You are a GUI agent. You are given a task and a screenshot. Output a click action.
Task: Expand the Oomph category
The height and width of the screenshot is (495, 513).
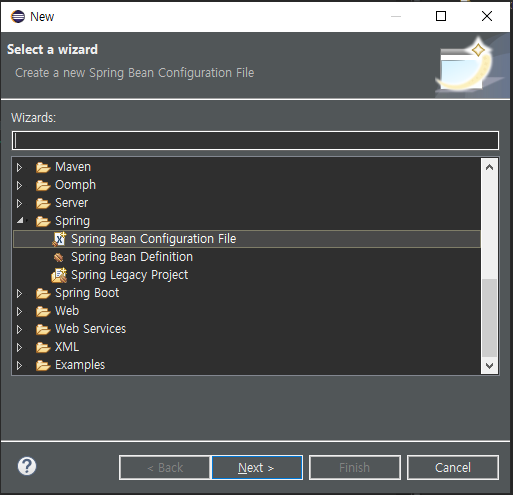tap(19, 185)
